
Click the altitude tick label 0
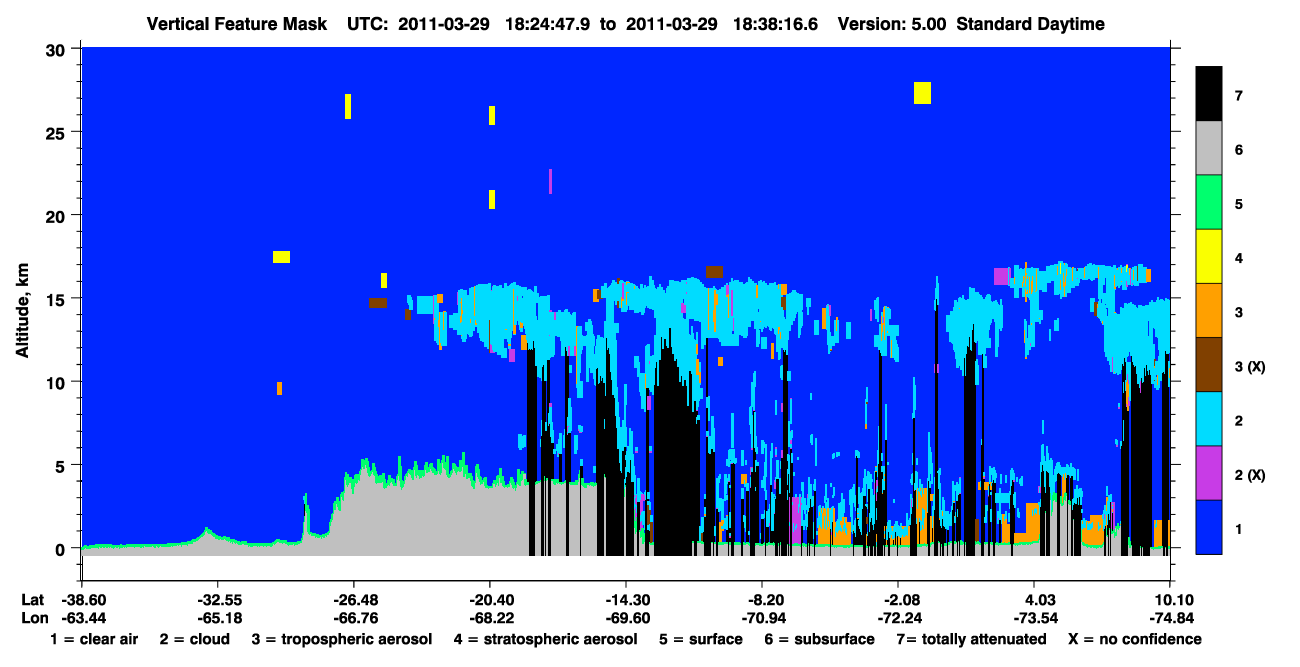62,549
